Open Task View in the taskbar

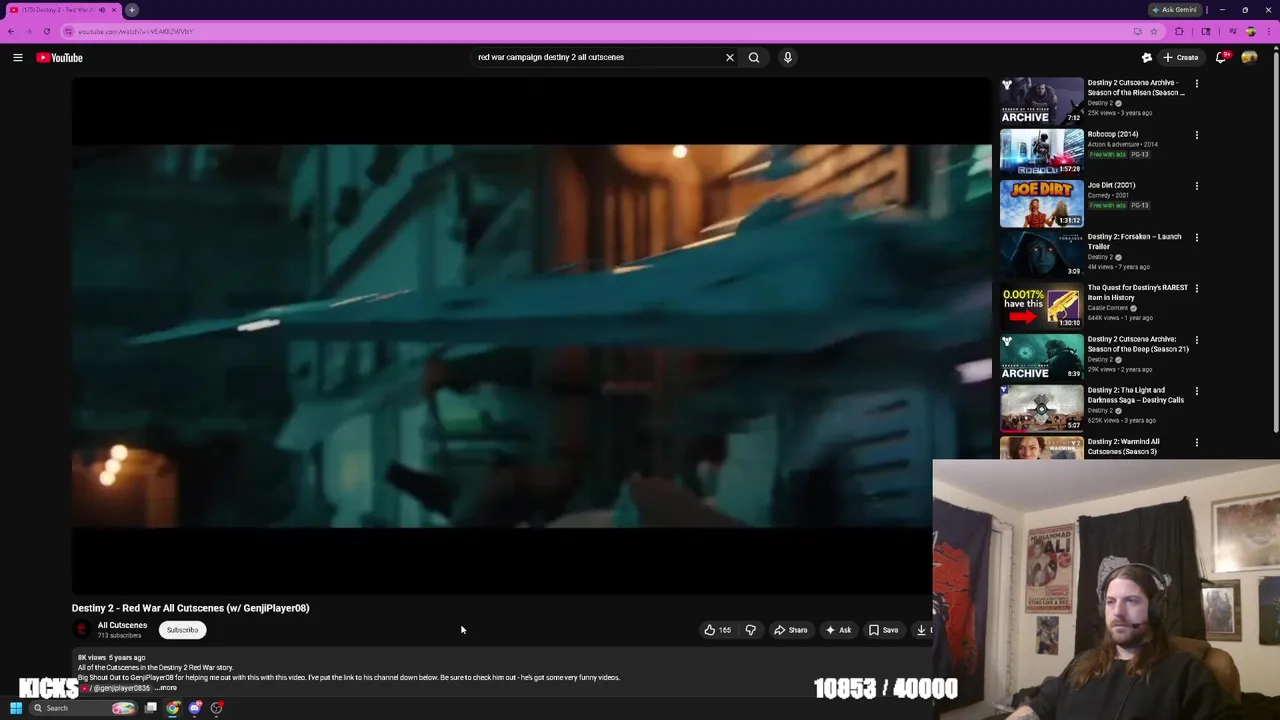click(151, 708)
